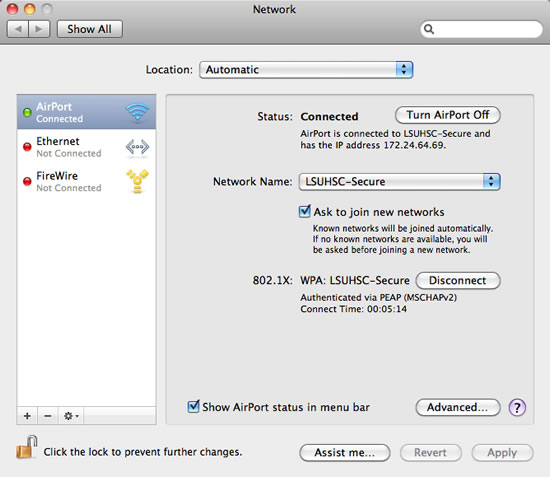The width and height of the screenshot is (550, 477).
Task: Click the Ethernet arrows icon in sidebar
Action: (137, 147)
